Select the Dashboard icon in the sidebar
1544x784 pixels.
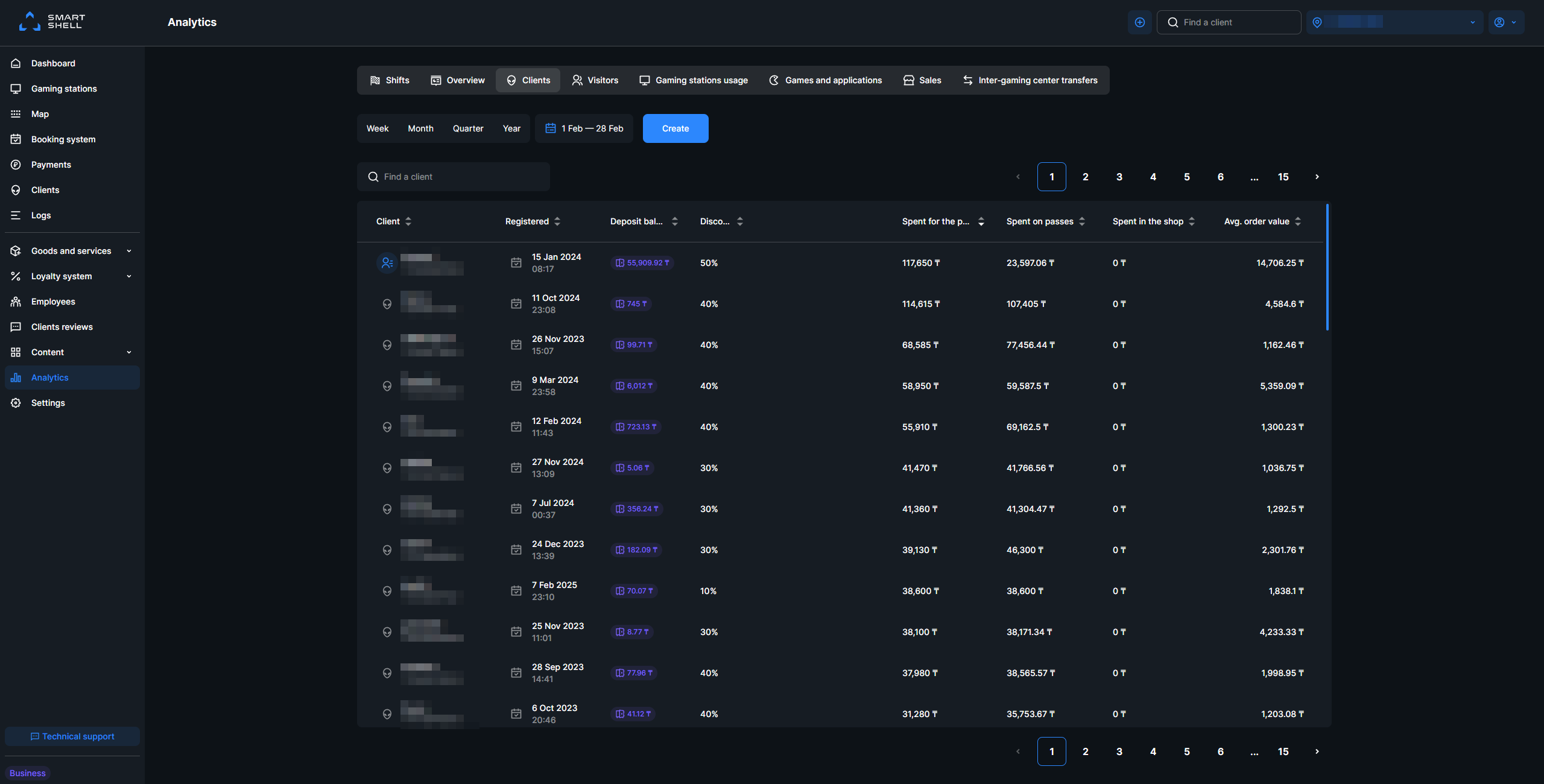(16, 63)
